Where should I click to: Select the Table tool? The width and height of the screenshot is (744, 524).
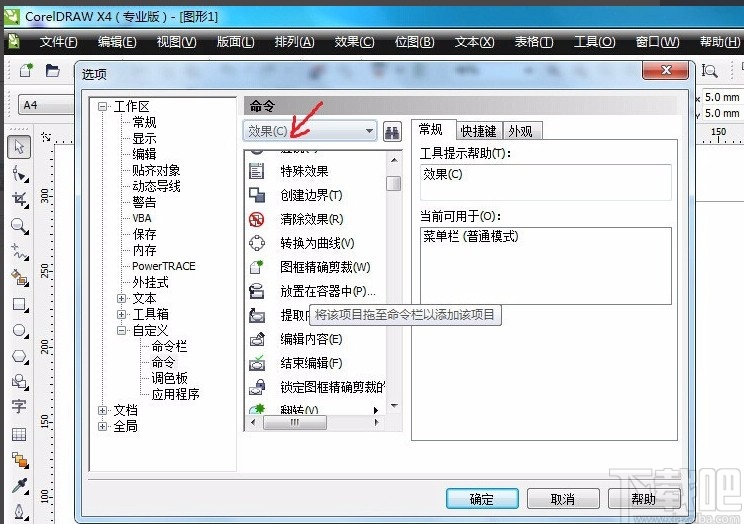pyautogui.click(x=19, y=434)
